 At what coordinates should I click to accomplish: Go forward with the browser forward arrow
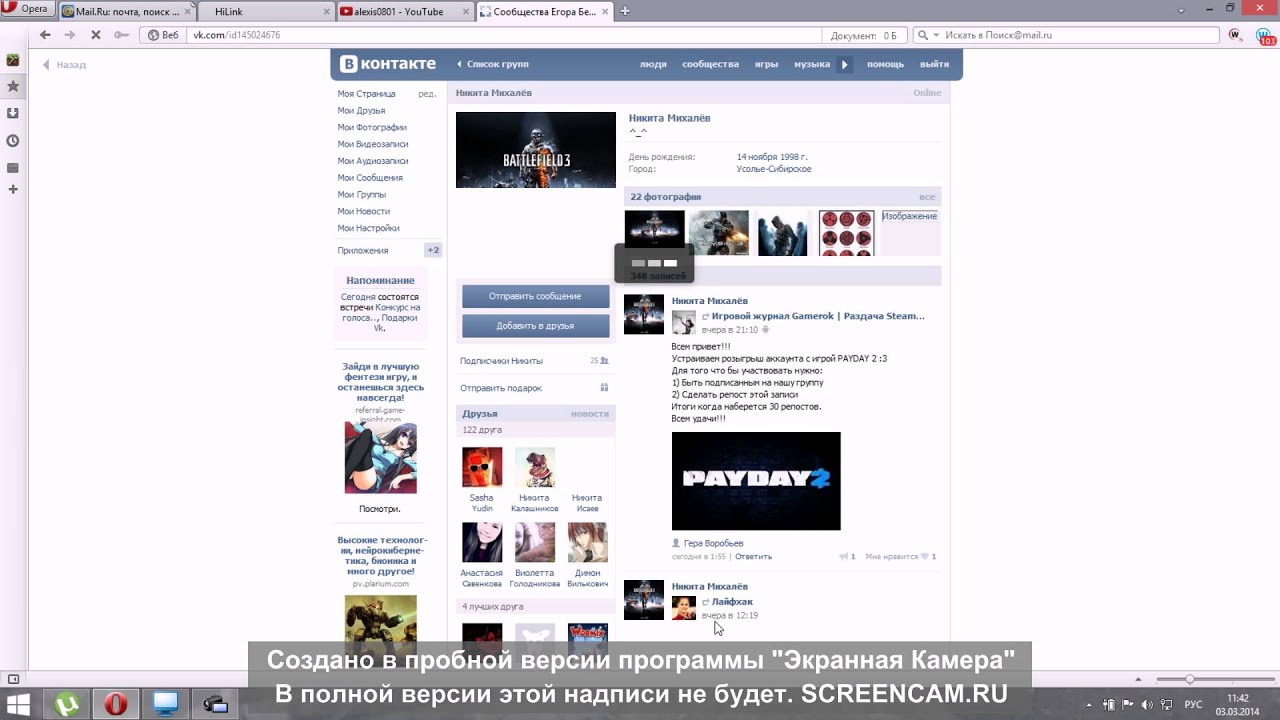coord(69,35)
